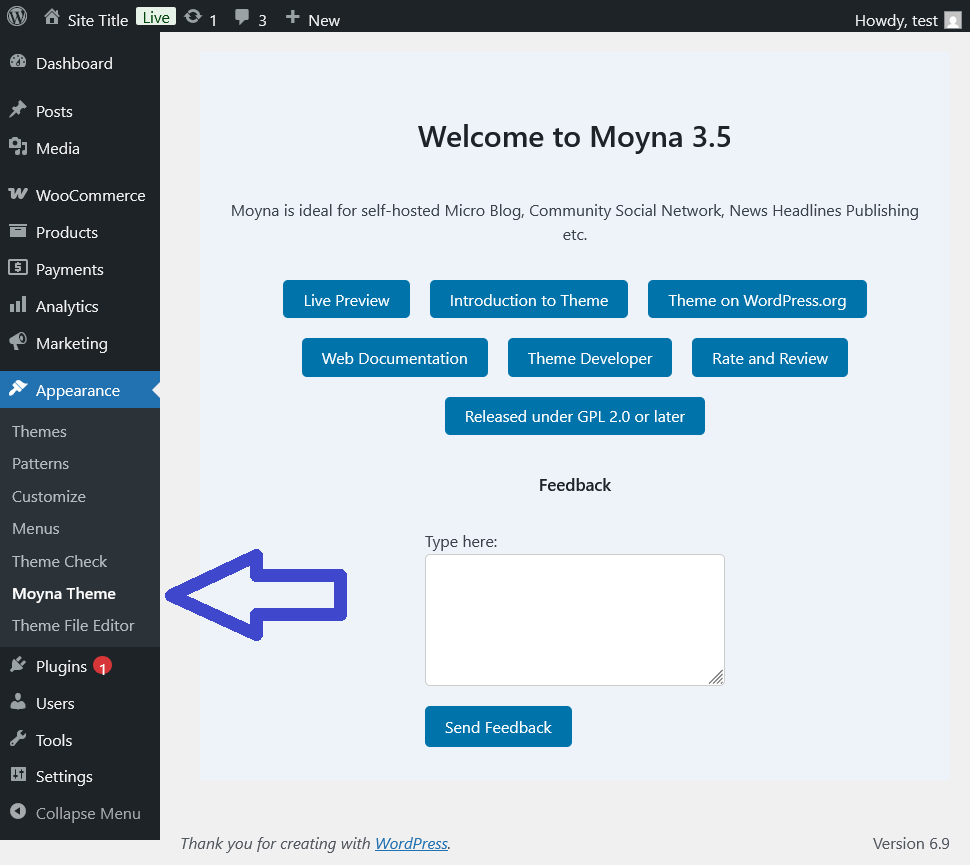Click the WooCommerce logo icon
The width and height of the screenshot is (970, 865).
(x=18, y=194)
